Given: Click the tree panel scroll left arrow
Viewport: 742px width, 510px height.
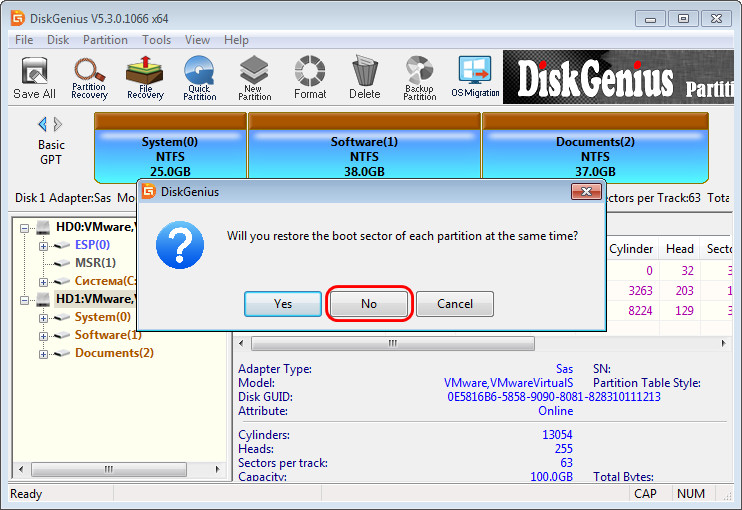Looking at the screenshot, I should pyautogui.click(x=21, y=469).
